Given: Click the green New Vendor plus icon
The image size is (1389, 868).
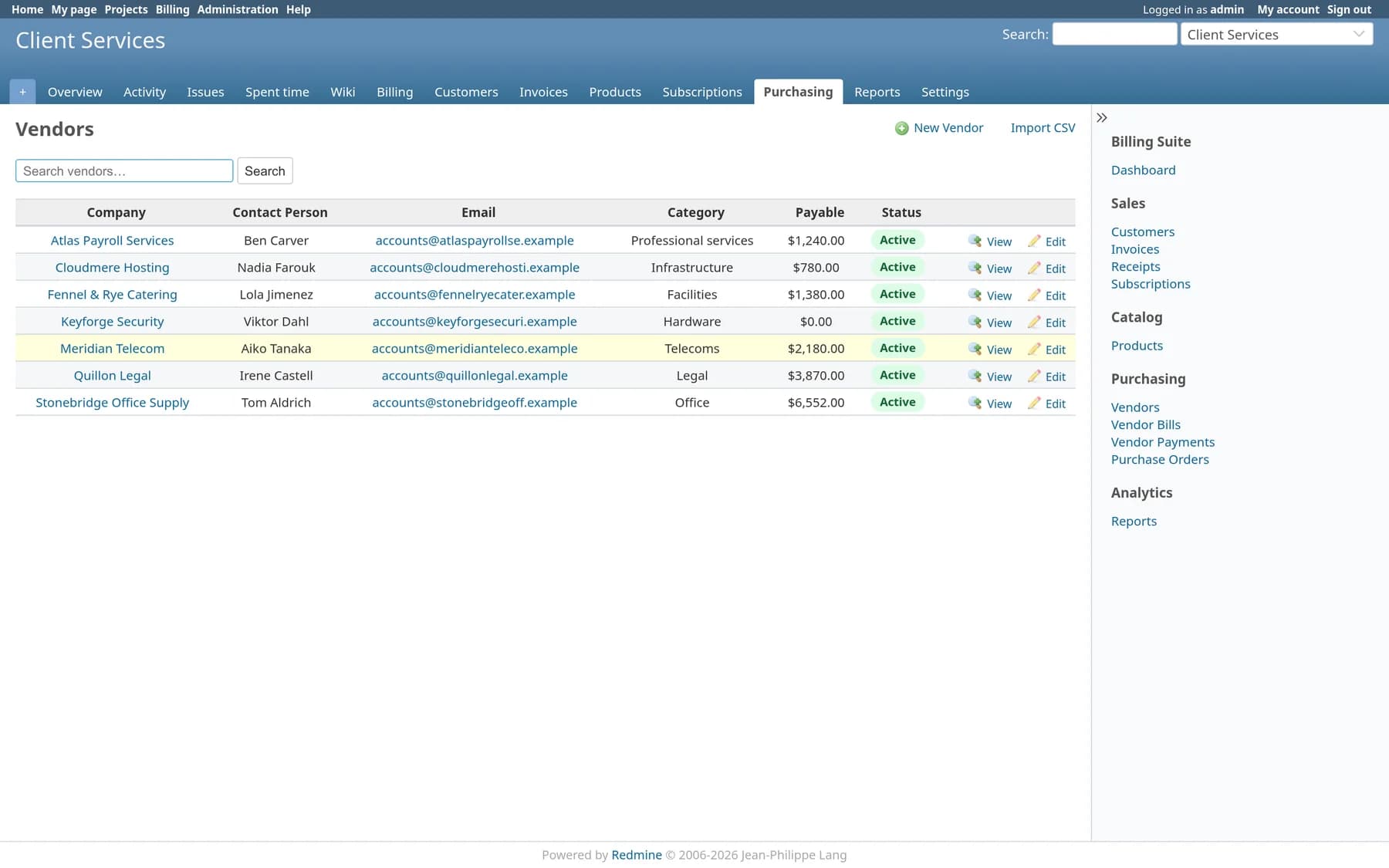Looking at the screenshot, I should click(x=901, y=128).
